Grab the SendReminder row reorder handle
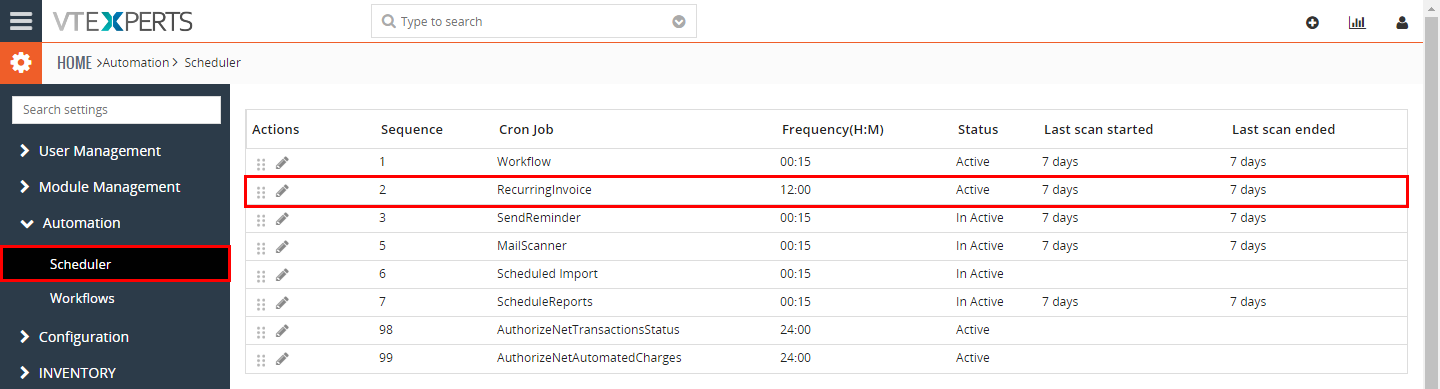Viewport: 1440px width, 389px height. [261, 220]
